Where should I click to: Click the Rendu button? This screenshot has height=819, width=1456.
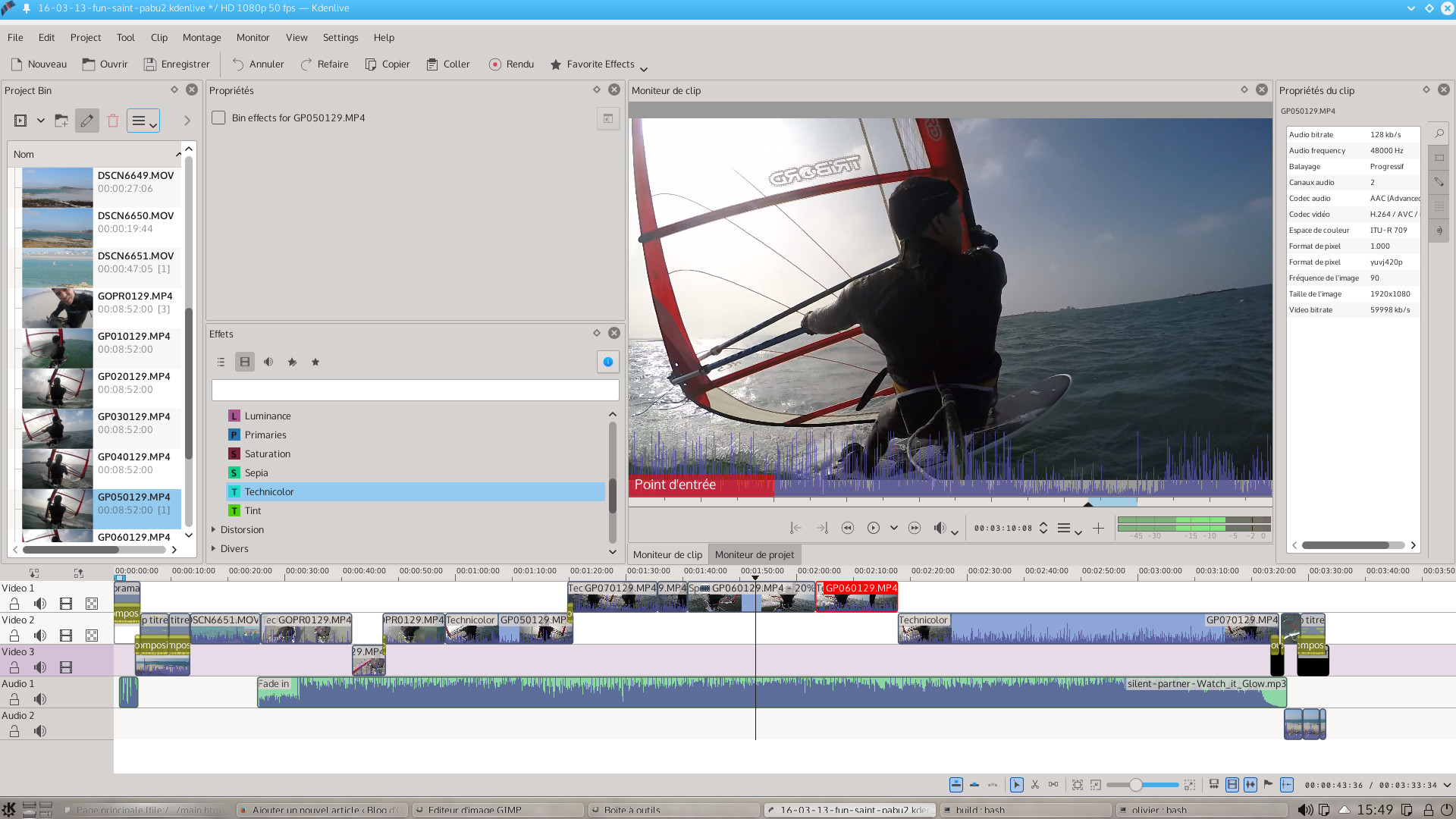point(512,64)
